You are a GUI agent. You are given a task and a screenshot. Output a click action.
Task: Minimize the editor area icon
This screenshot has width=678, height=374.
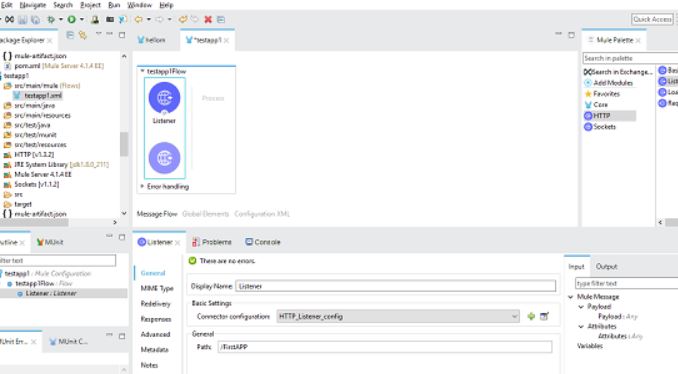(558, 34)
